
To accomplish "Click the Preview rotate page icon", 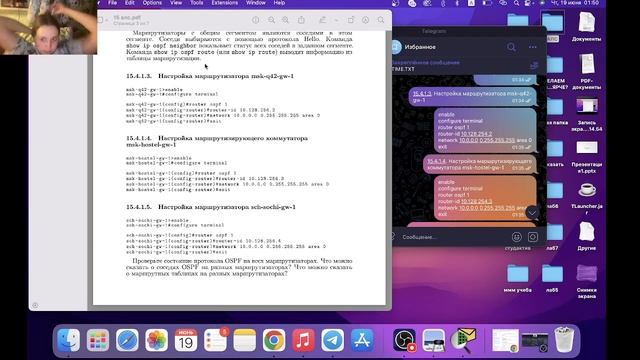I will point(351,20).
